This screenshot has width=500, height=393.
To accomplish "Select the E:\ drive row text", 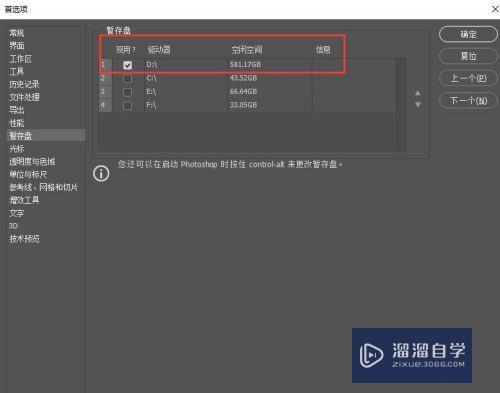I will coord(151,91).
